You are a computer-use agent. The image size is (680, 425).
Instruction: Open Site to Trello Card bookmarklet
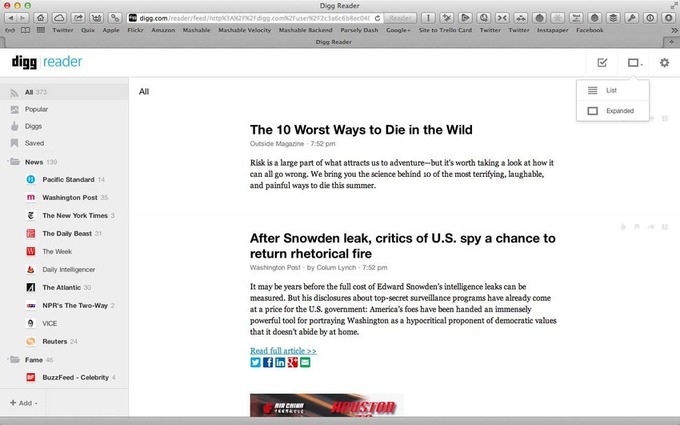click(x=445, y=30)
